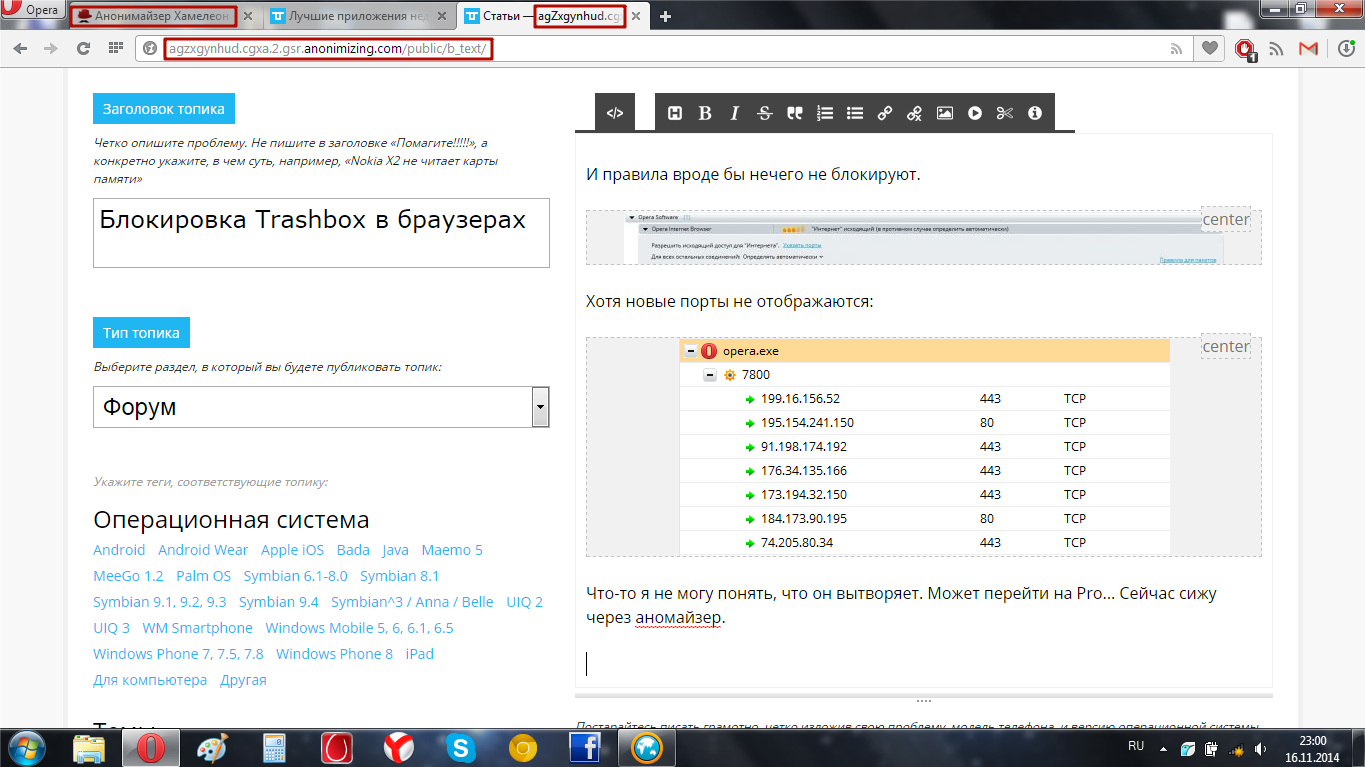Show hidden system tray icons
Screen dimensions: 1365x767
tap(1163, 747)
